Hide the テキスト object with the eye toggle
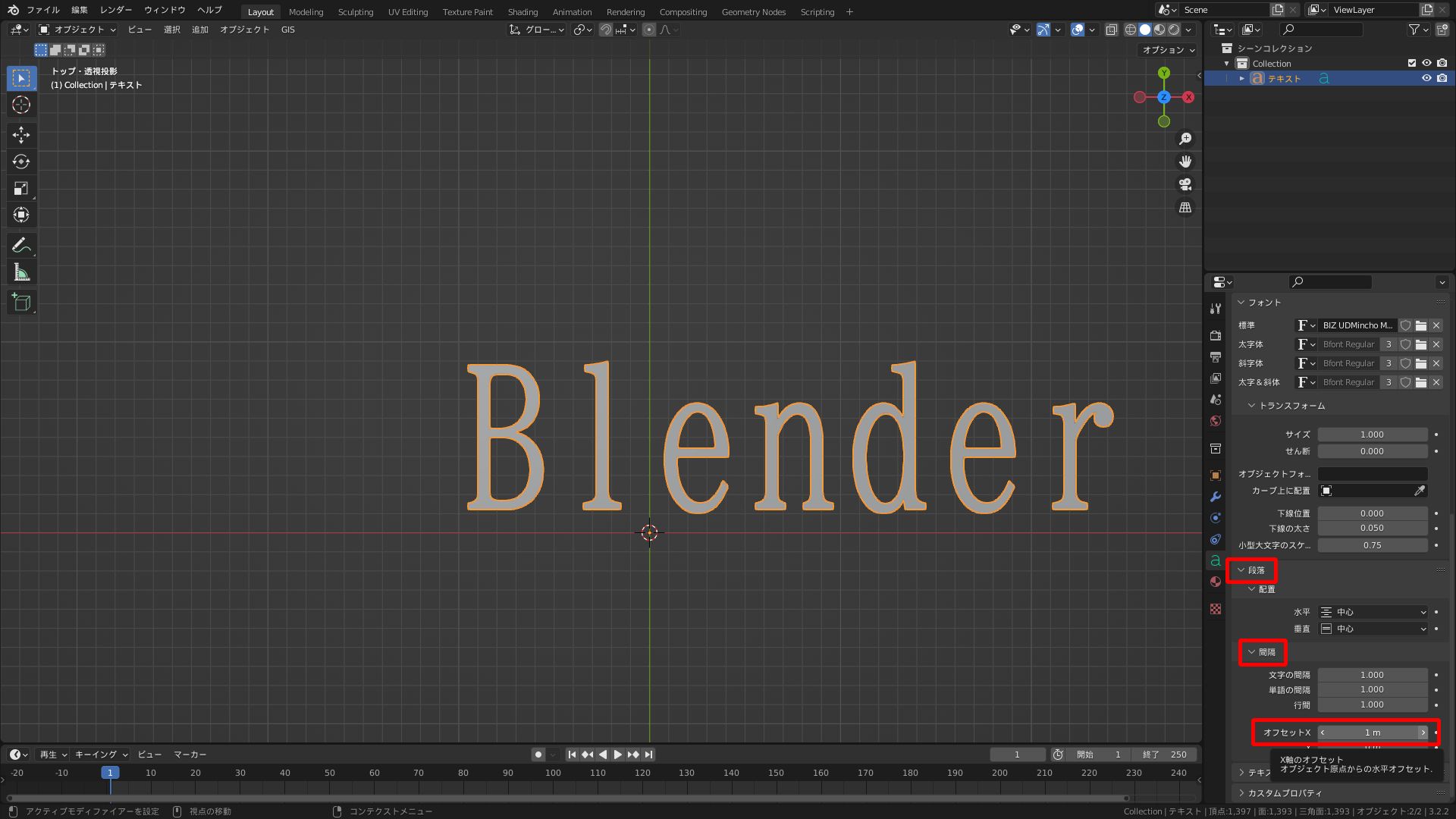Viewport: 1456px width, 819px height. pos(1427,78)
